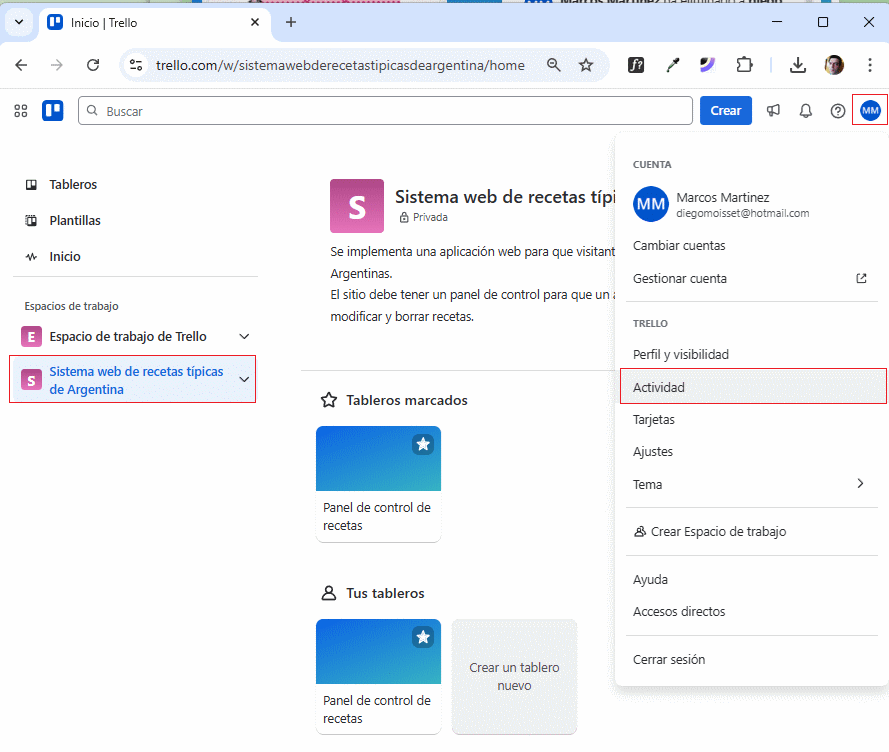
Task: Unstar Panel de control board under Tableros marcados
Action: pos(423,445)
